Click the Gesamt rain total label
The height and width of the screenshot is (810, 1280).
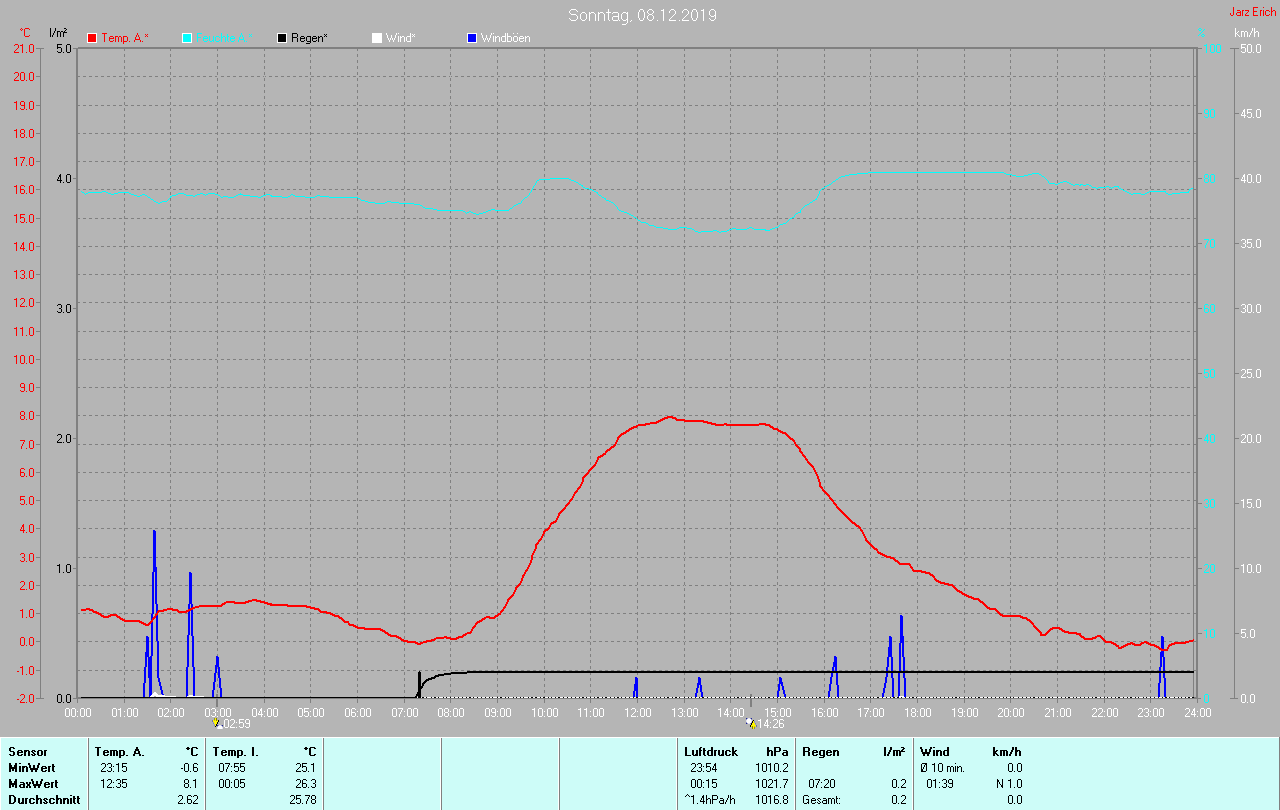coord(821,799)
